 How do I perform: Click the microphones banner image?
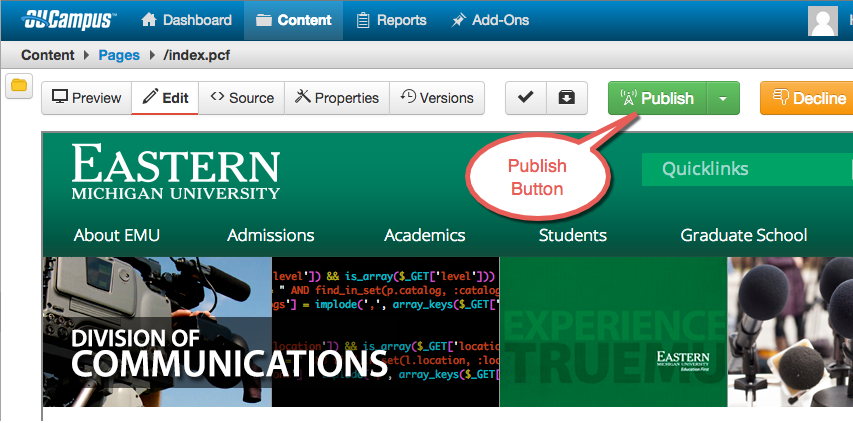(790, 332)
